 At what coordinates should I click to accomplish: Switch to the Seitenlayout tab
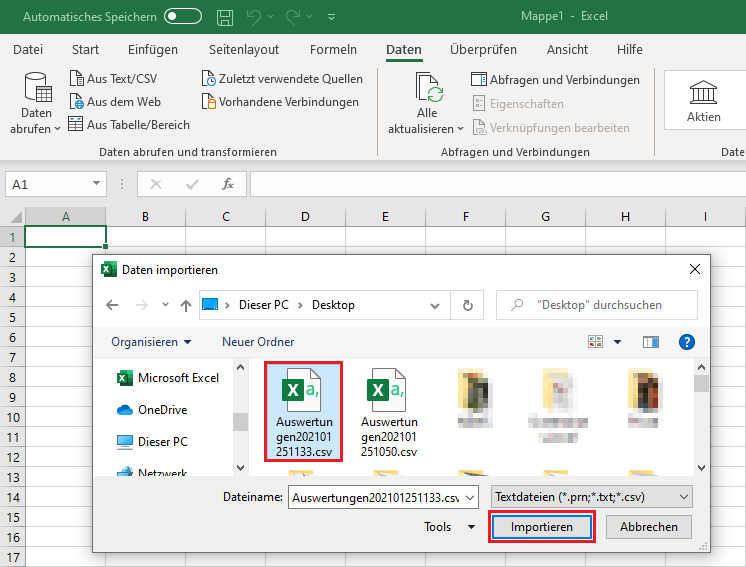(244, 49)
